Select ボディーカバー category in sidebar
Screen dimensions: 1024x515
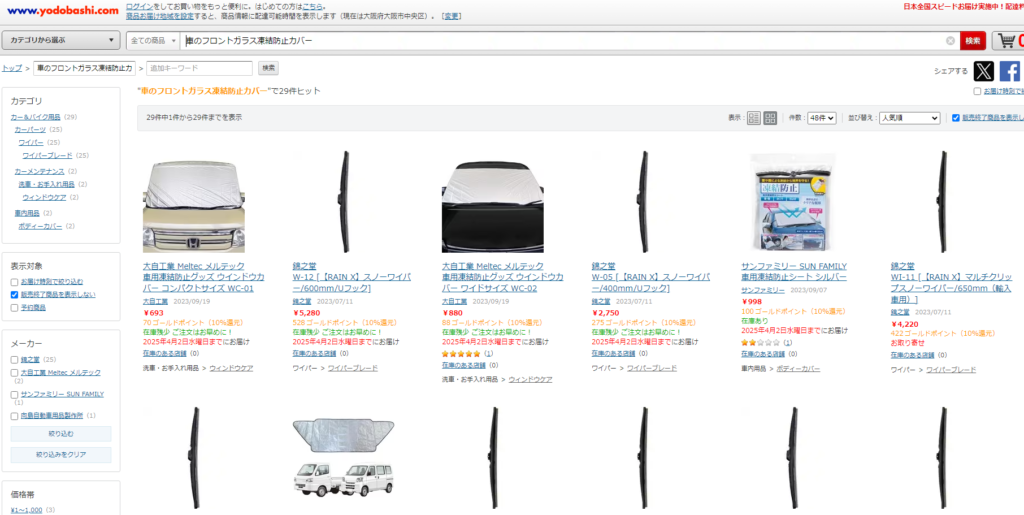[x=40, y=226]
